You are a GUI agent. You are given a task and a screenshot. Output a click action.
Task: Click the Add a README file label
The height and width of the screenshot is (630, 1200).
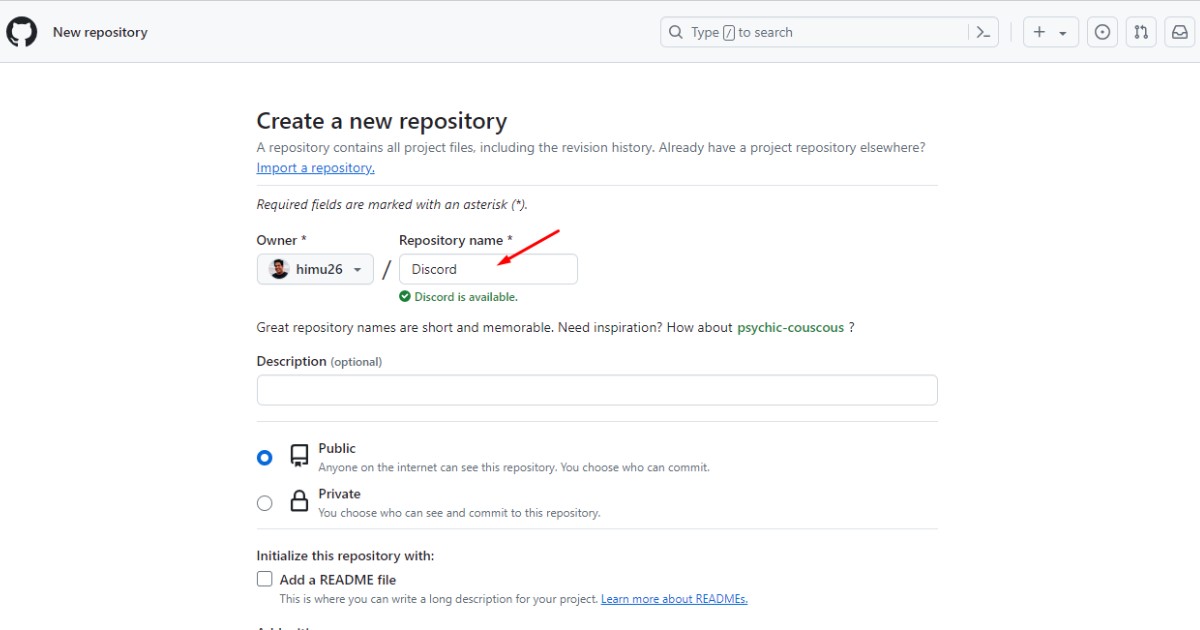tap(338, 580)
